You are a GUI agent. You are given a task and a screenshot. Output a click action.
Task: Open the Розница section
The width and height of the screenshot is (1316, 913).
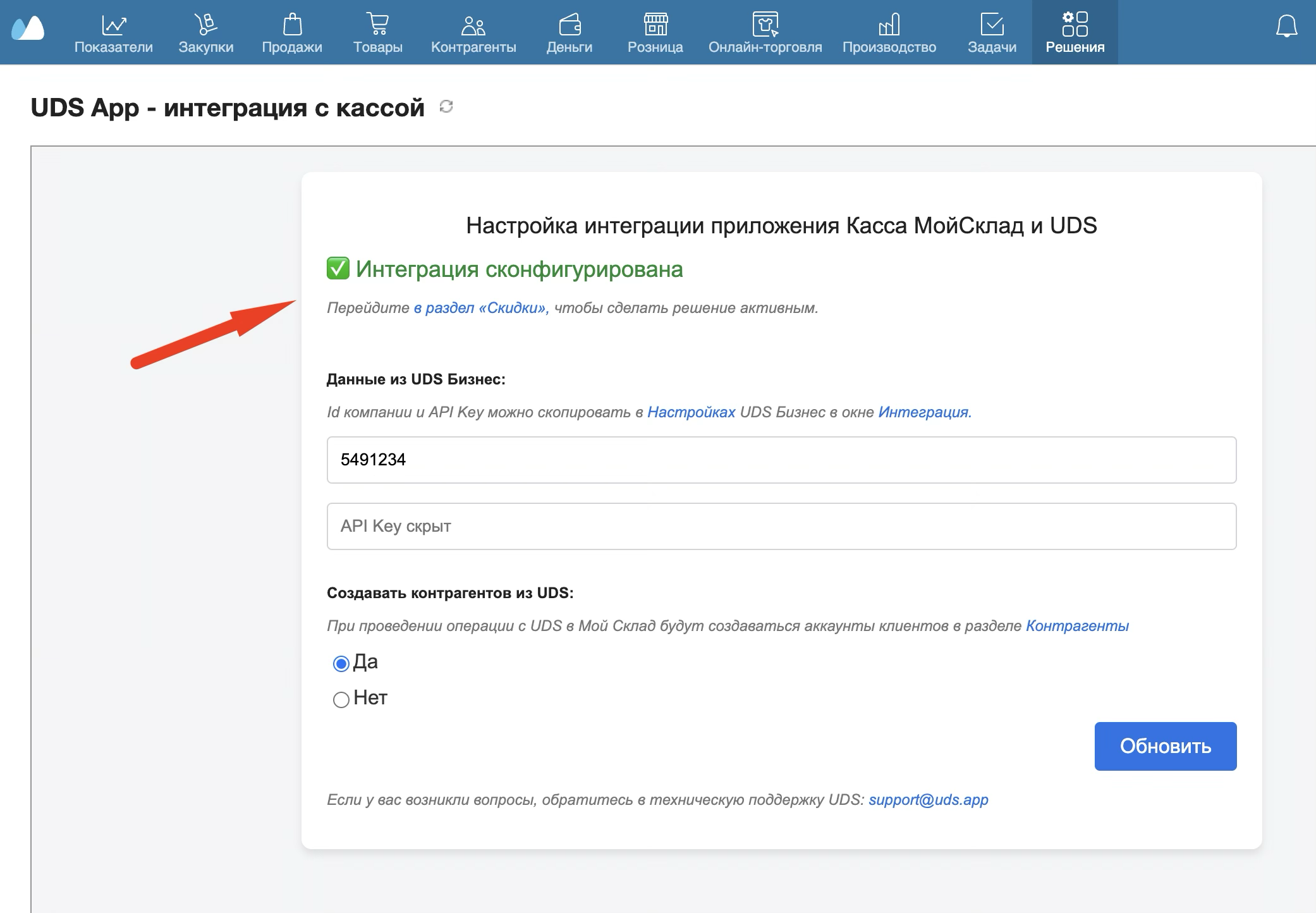655,33
